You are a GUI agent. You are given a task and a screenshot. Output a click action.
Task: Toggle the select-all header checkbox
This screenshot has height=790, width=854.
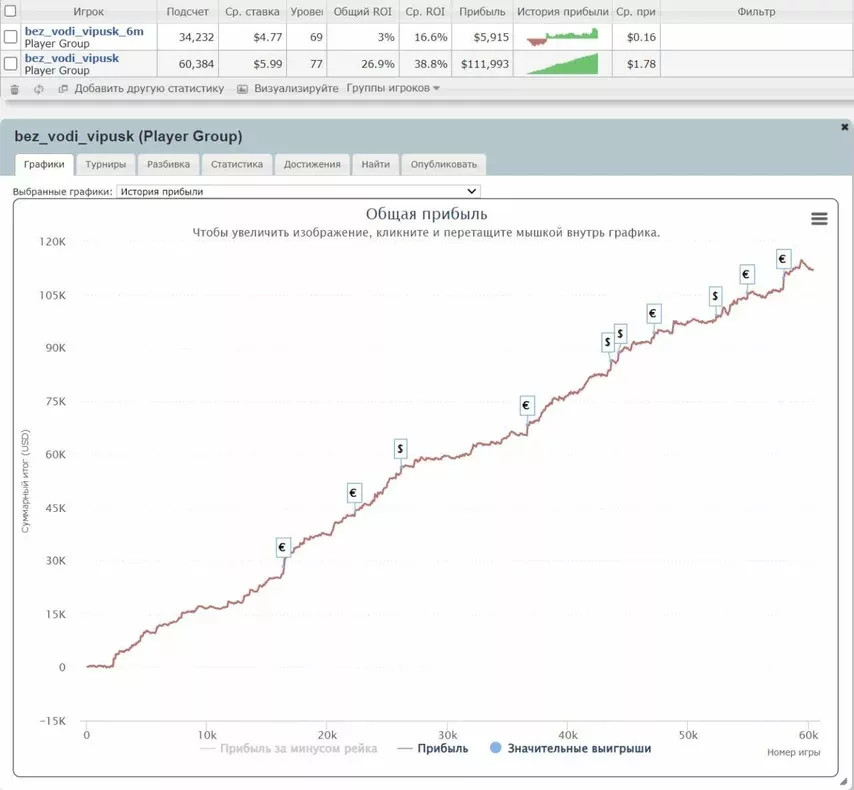pos(10,10)
